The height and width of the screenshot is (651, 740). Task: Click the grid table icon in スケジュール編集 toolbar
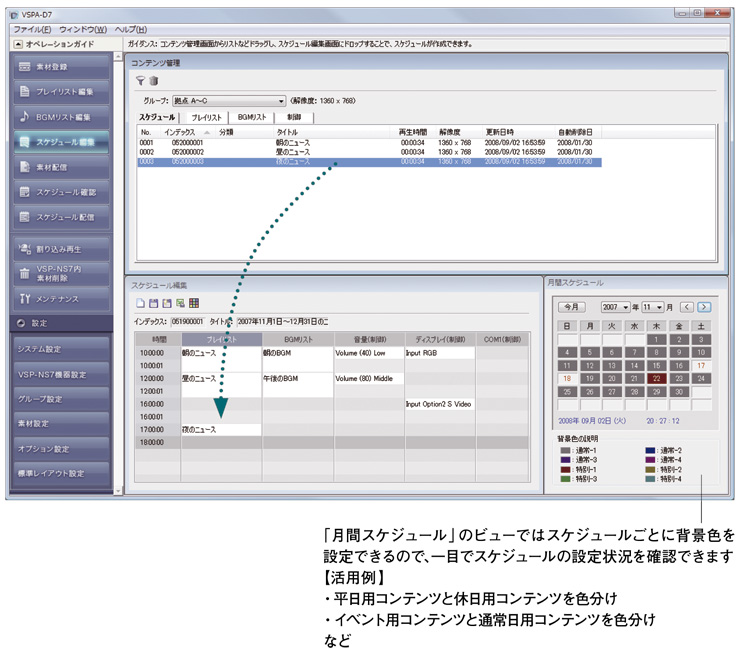point(193,303)
